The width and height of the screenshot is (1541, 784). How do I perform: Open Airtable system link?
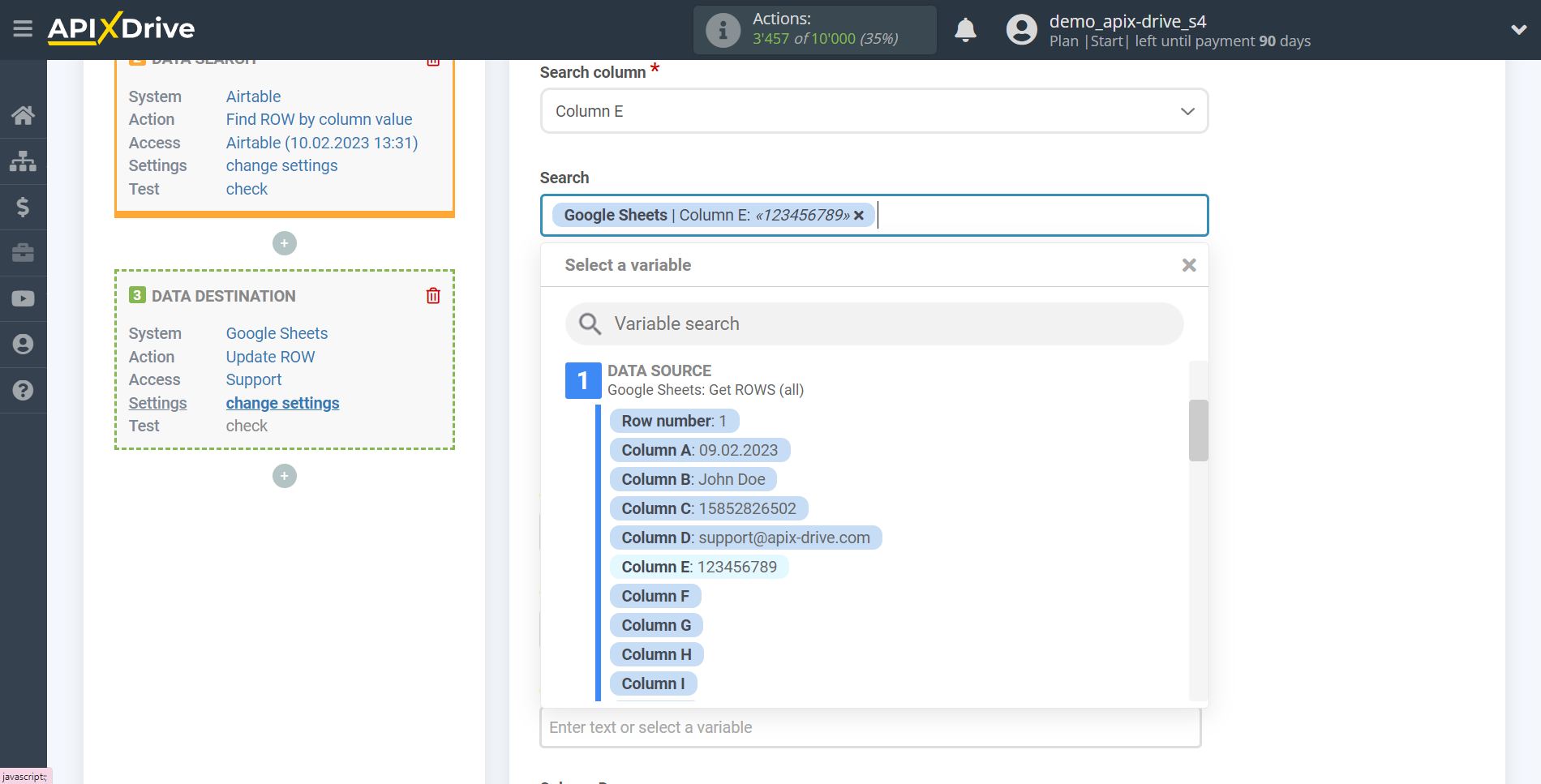click(253, 96)
